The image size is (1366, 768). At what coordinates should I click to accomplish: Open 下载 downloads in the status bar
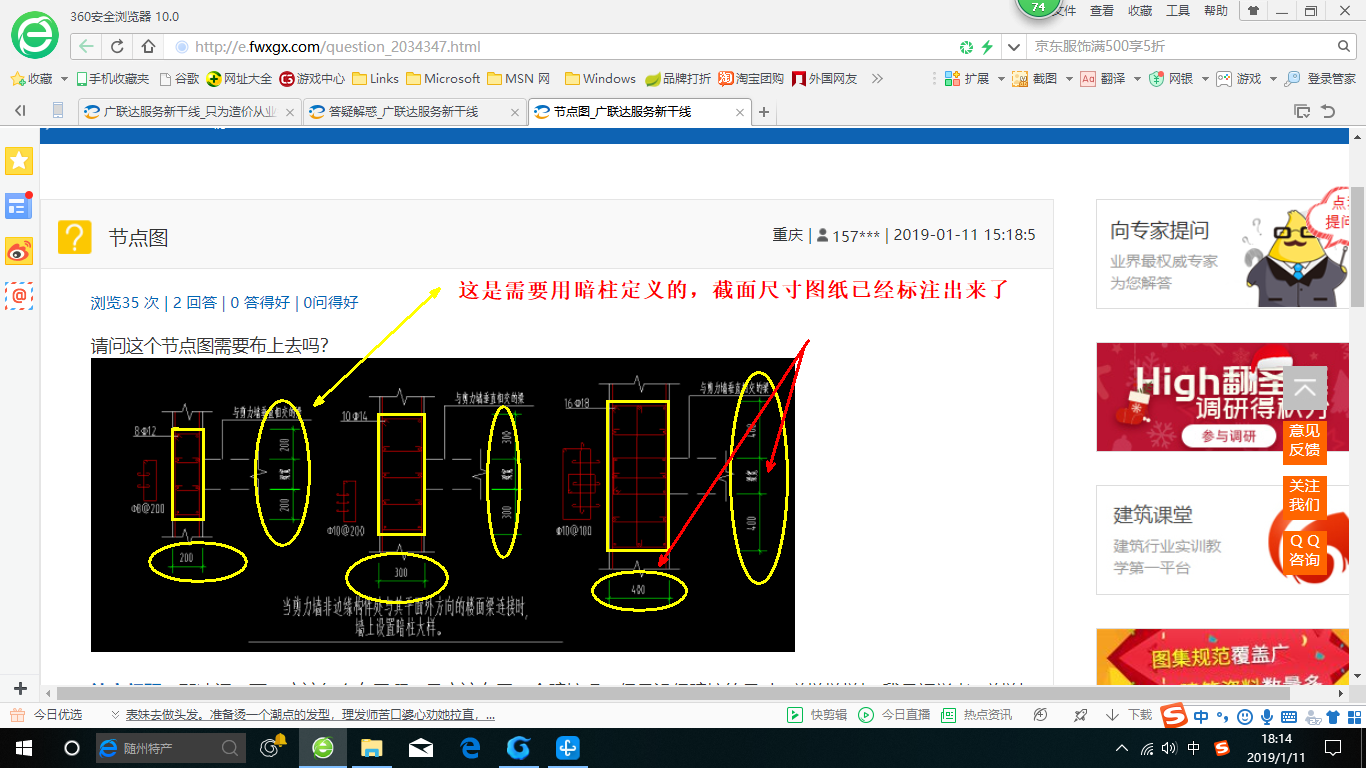pyautogui.click(x=1129, y=715)
